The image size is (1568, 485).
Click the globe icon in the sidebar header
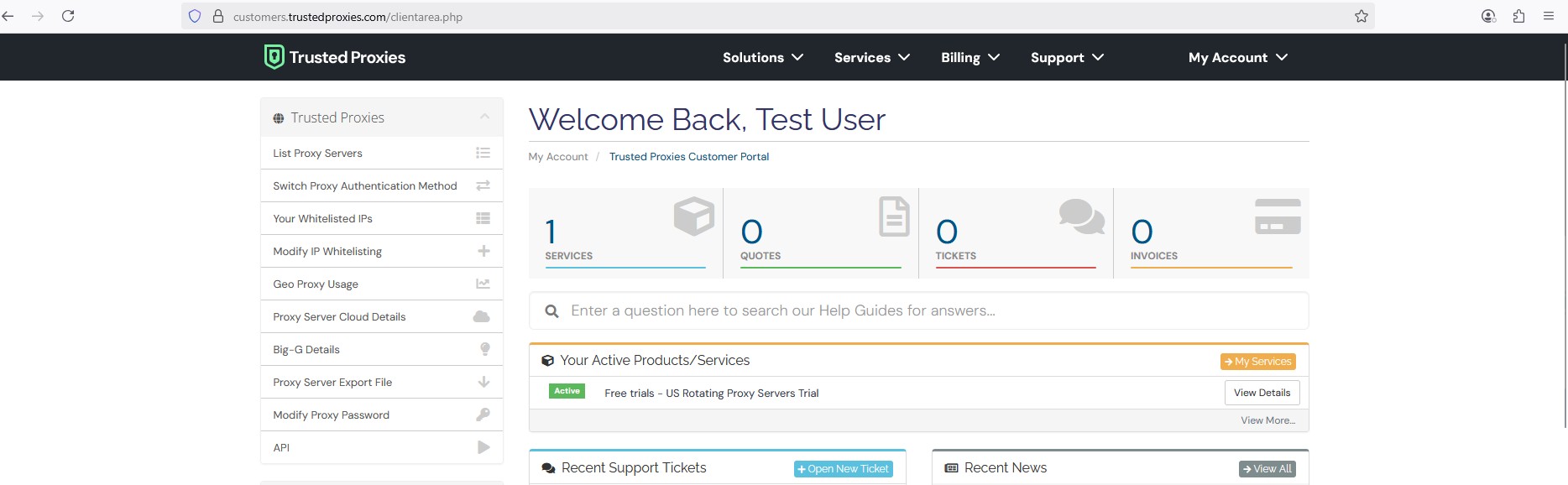coord(279,118)
